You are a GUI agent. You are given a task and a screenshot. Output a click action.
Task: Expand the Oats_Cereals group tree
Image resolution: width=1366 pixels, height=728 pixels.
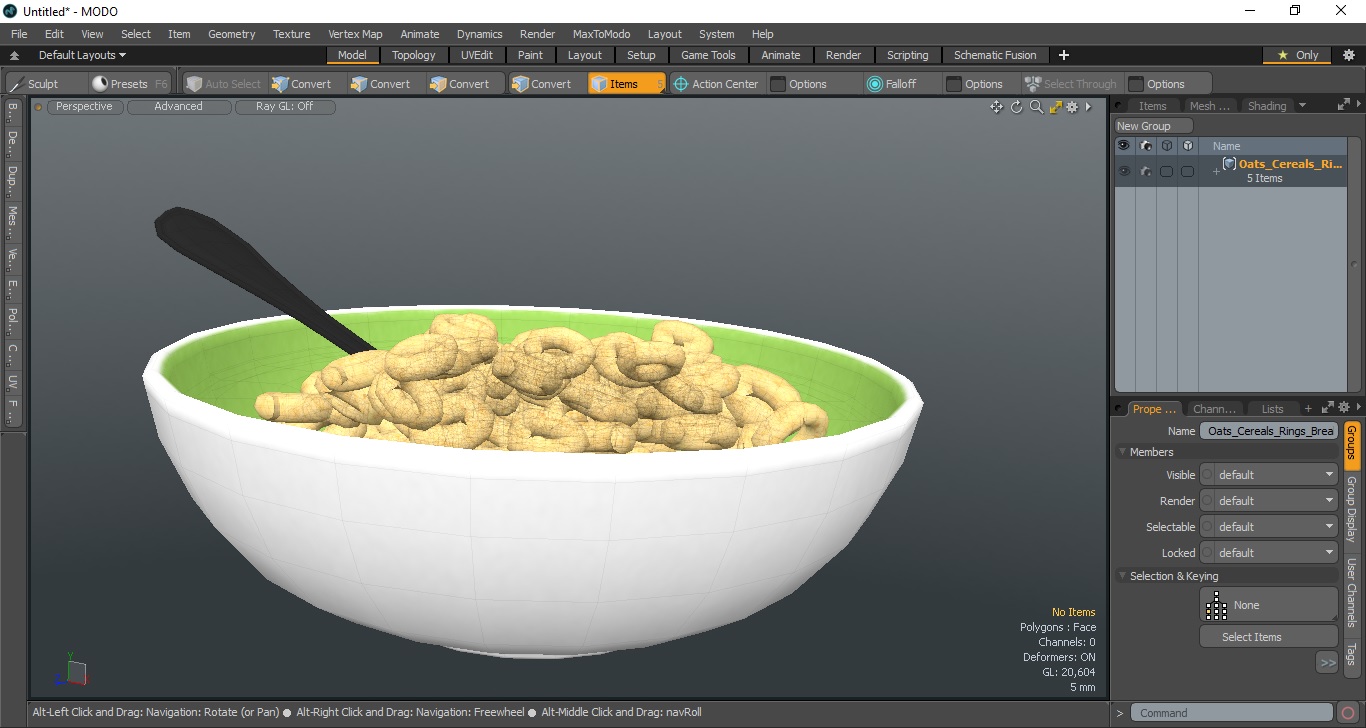[1216, 172]
